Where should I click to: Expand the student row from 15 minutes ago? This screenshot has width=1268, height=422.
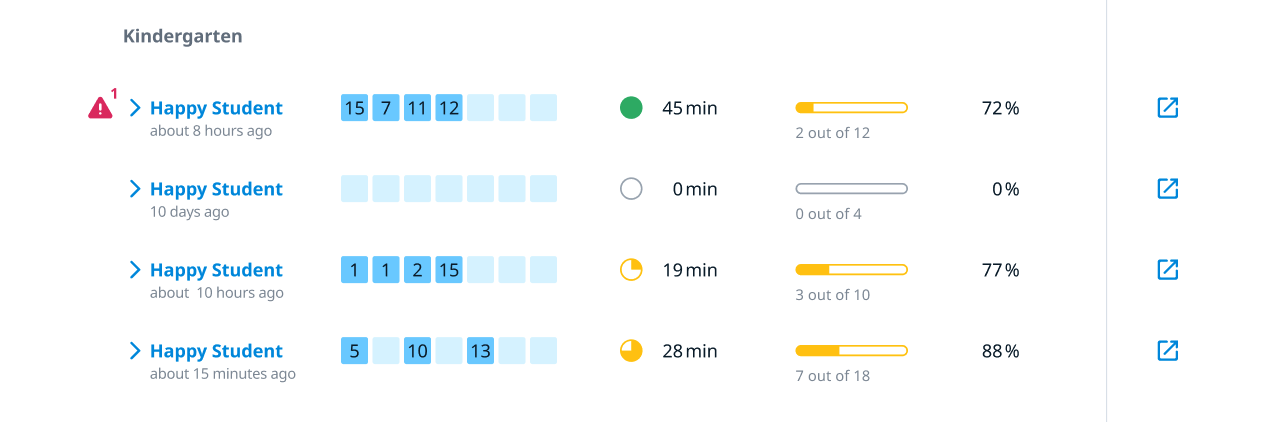click(135, 351)
